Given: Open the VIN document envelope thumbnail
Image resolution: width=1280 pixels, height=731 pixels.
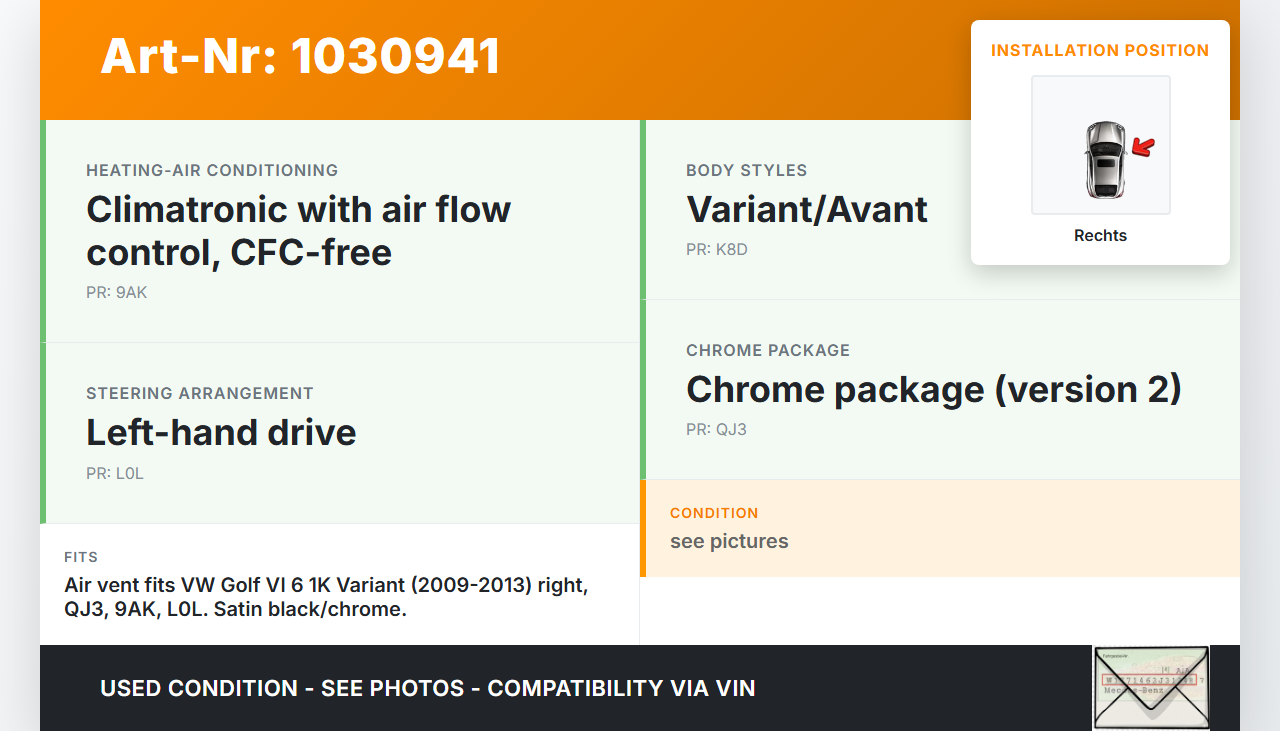Looking at the screenshot, I should point(1151,687).
